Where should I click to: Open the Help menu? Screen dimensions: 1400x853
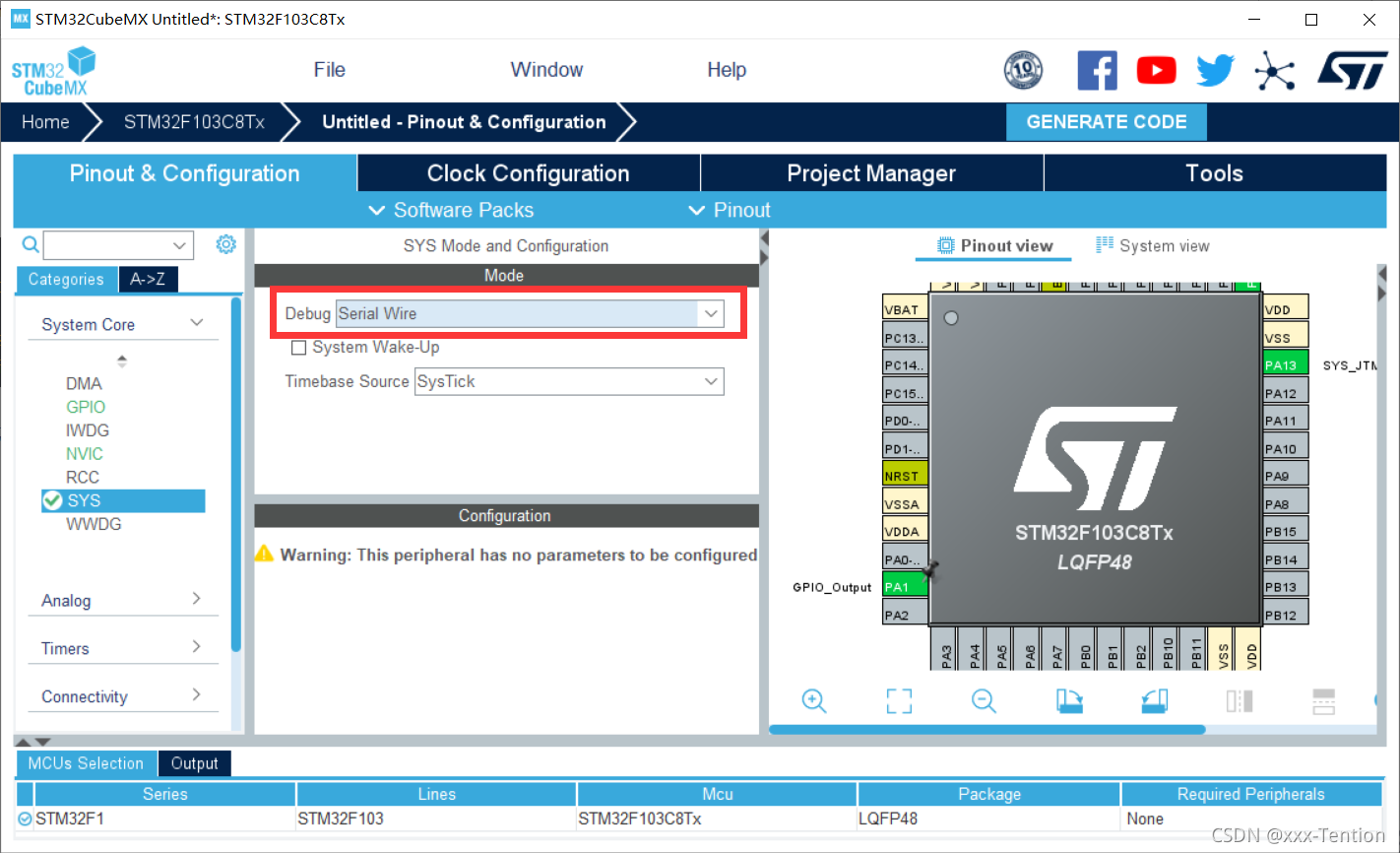click(x=727, y=70)
